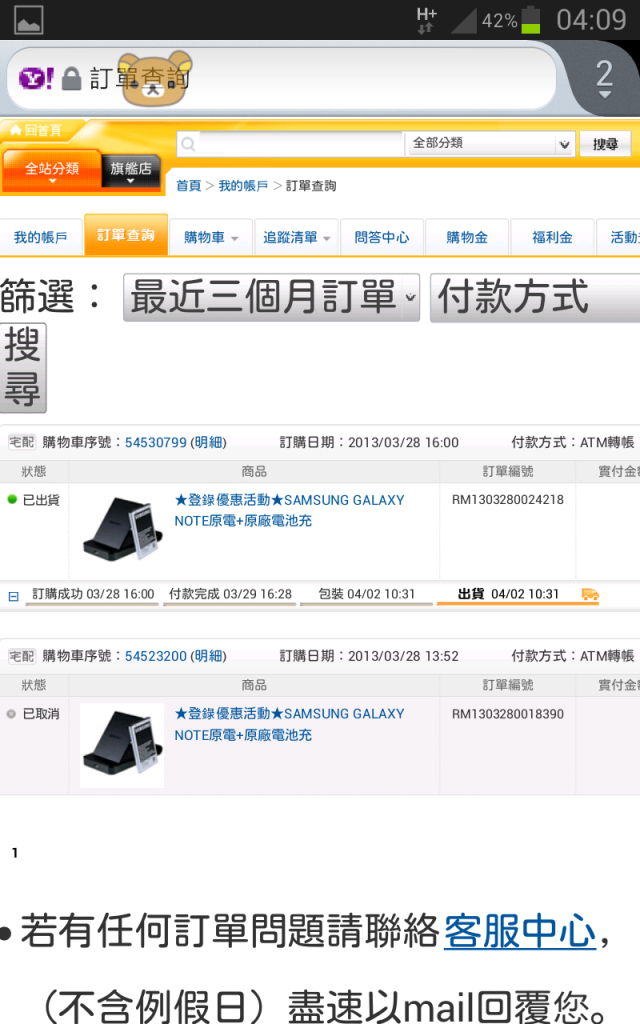Click the 訂購日期 2013/03/28 13:52 text

coord(369,656)
